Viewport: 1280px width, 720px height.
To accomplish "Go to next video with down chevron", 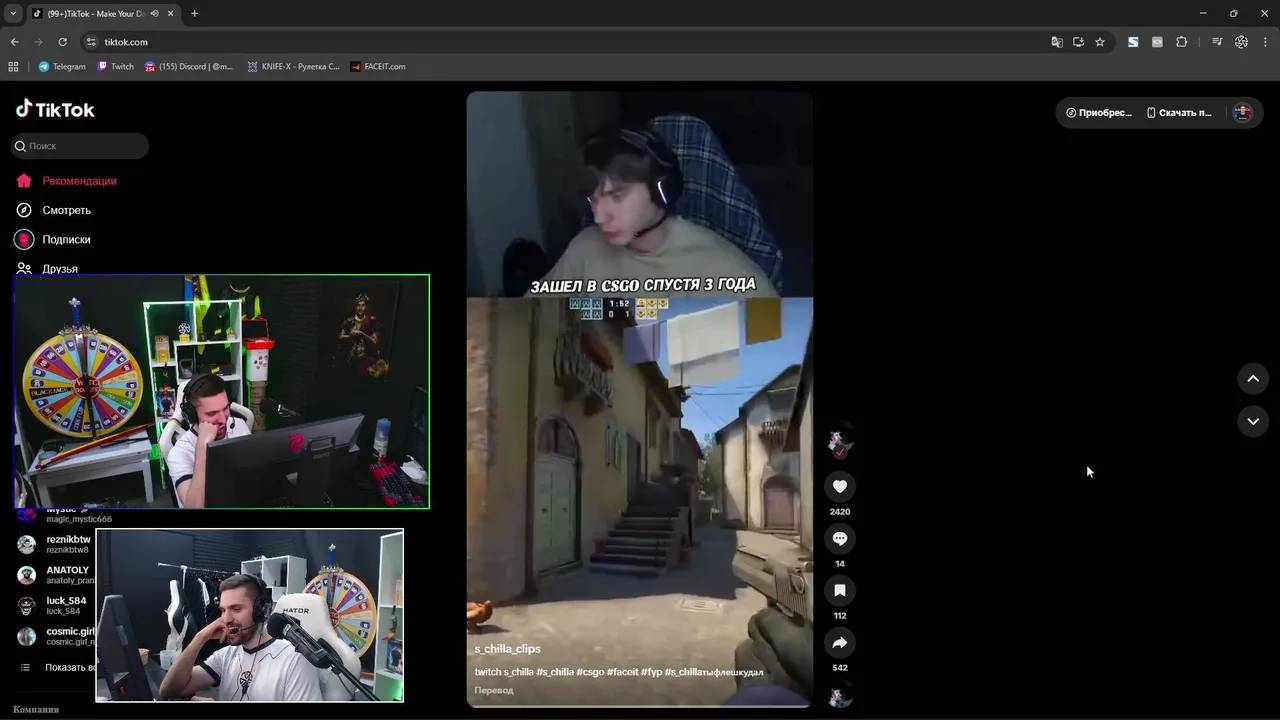I will point(1253,422).
